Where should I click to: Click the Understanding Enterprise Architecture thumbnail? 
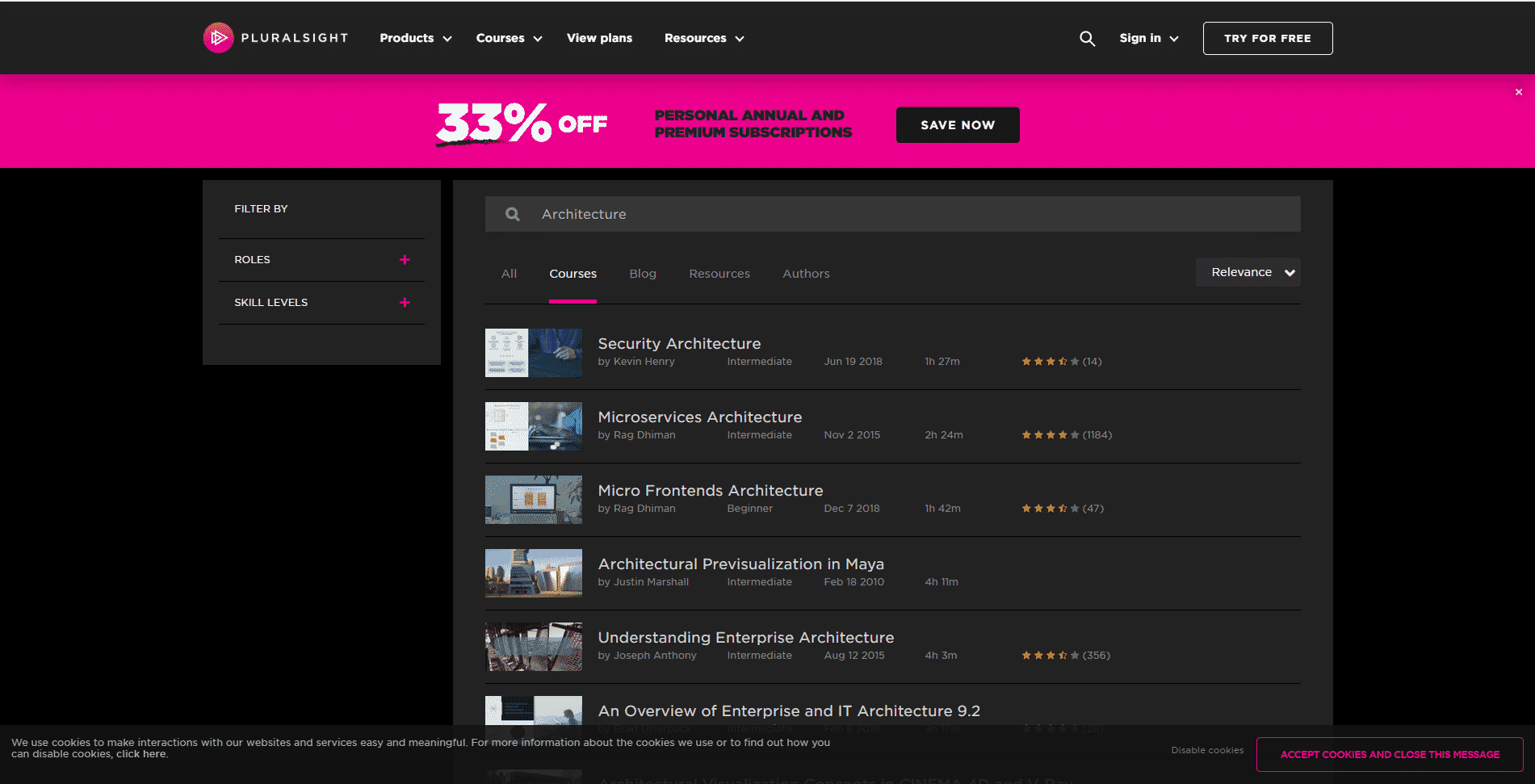click(533, 647)
